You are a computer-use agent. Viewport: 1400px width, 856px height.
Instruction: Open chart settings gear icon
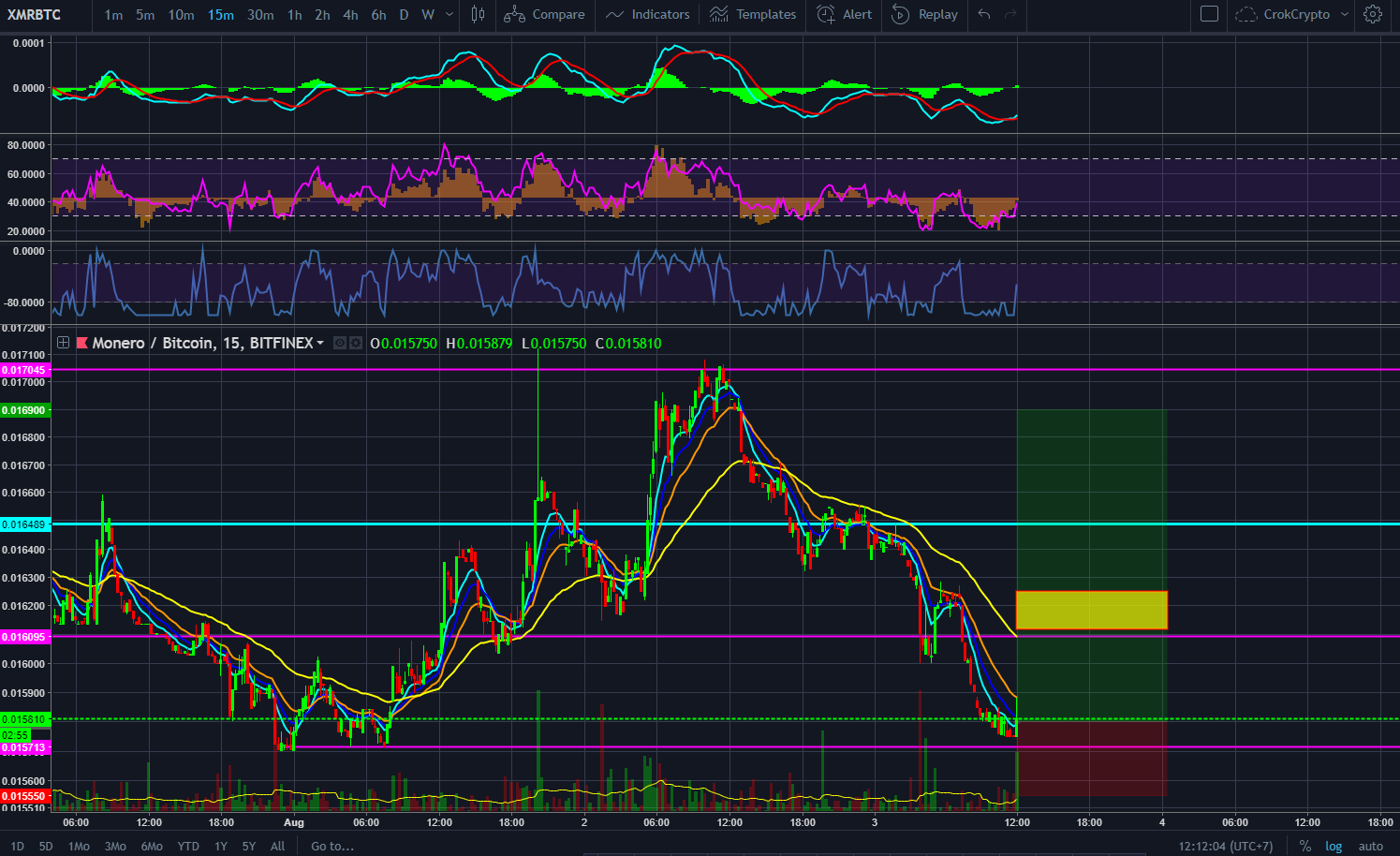pyautogui.click(x=1372, y=14)
